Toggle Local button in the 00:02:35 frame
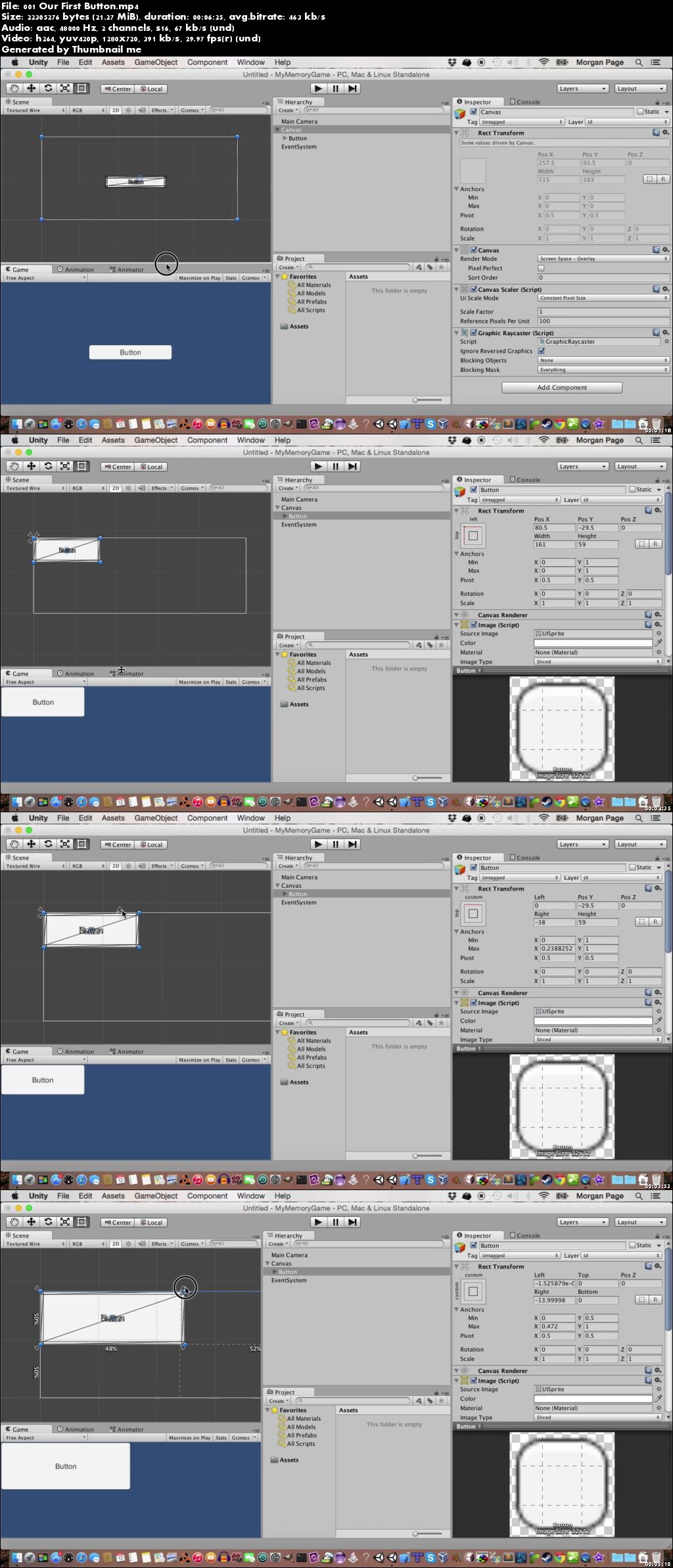This screenshot has width=673, height=1568. [x=151, y=467]
